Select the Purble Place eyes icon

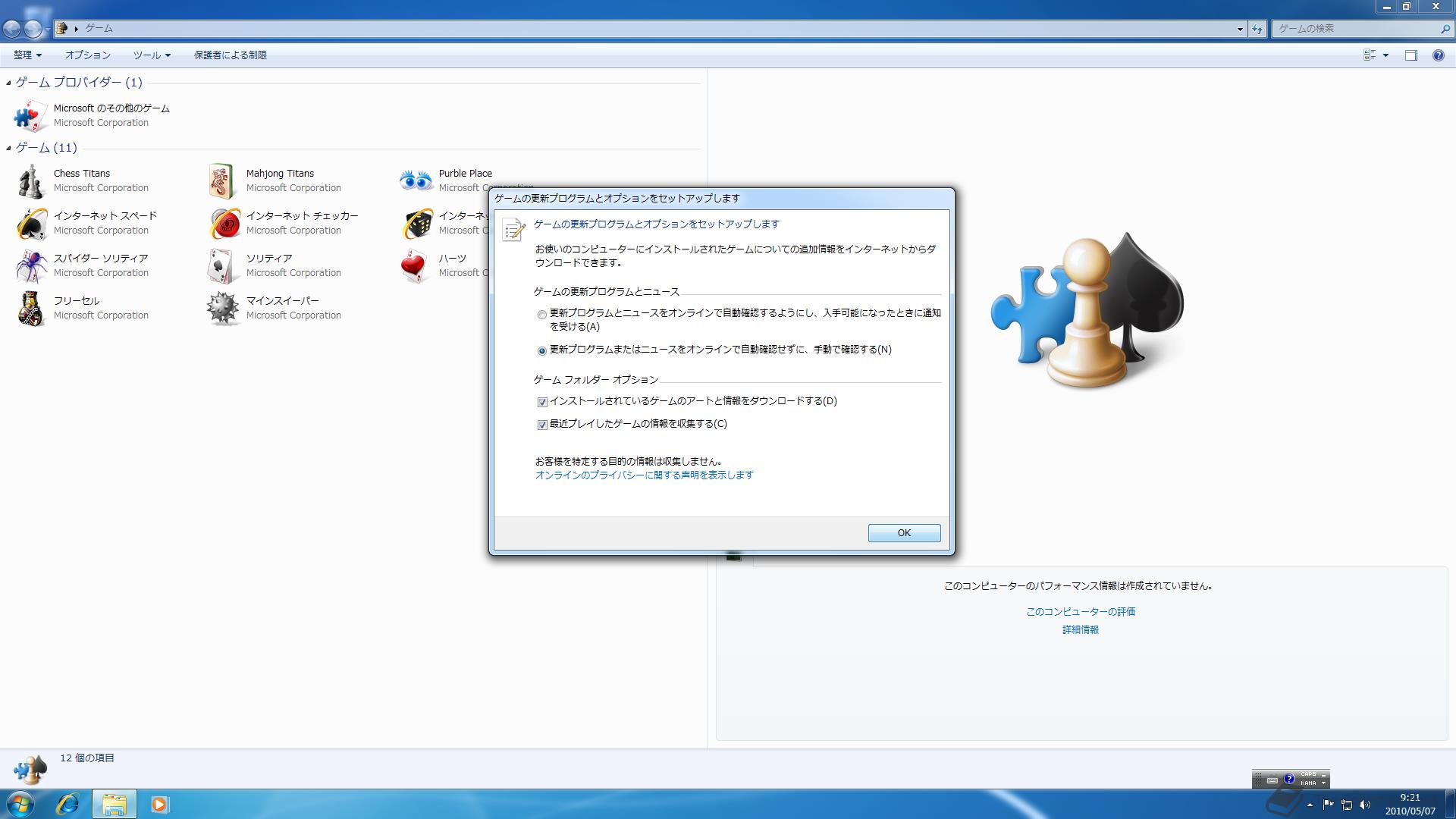[416, 181]
